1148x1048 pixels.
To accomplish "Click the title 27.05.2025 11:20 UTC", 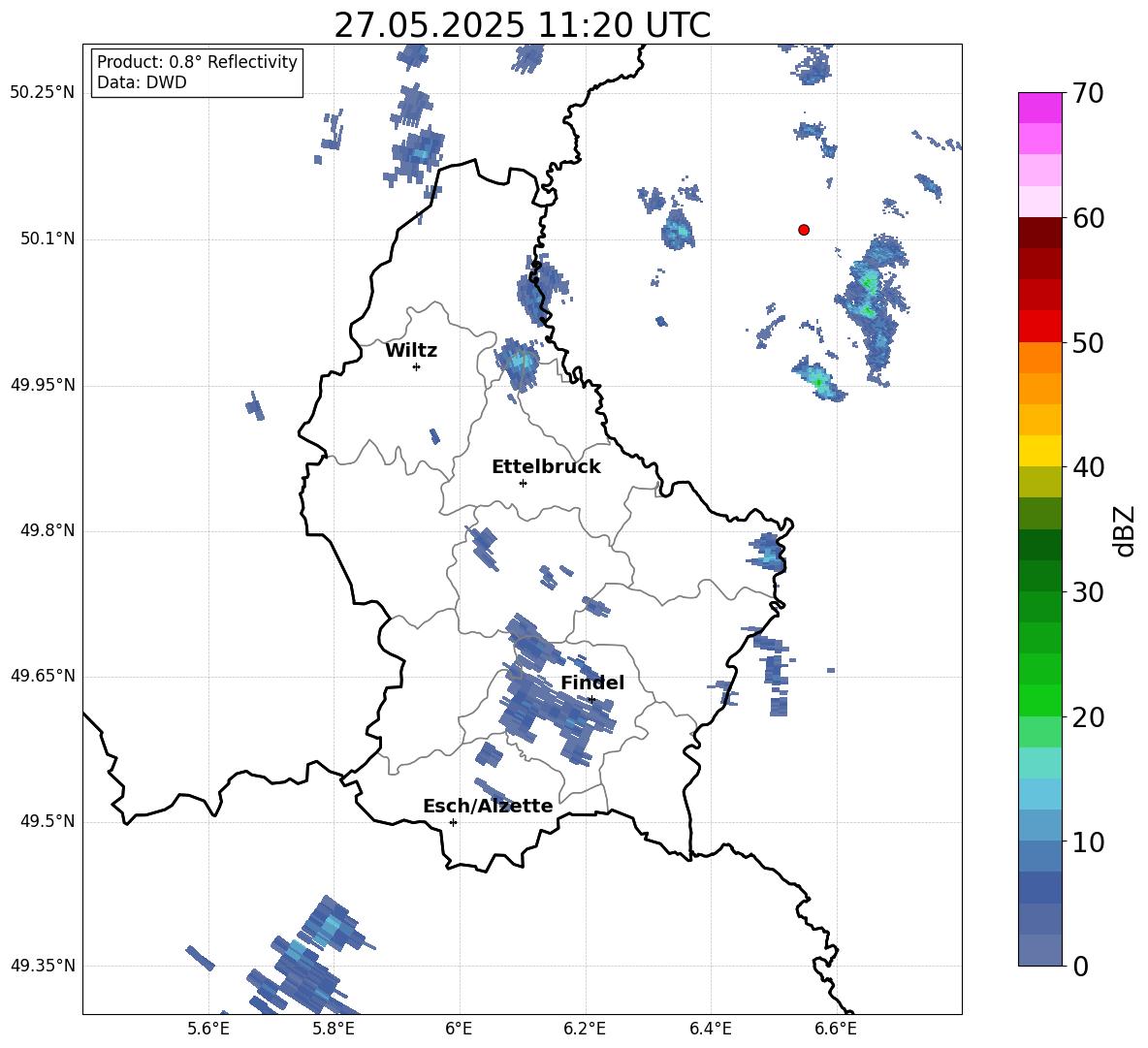I will [522, 25].
